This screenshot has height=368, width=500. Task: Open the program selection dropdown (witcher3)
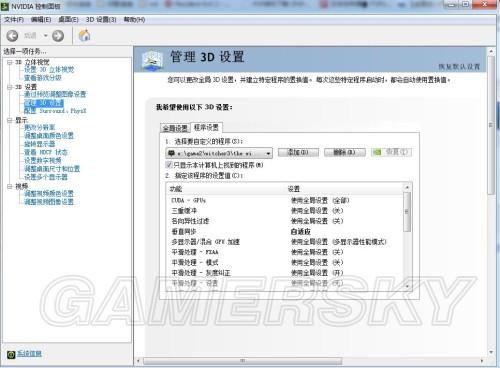point(219,153)
